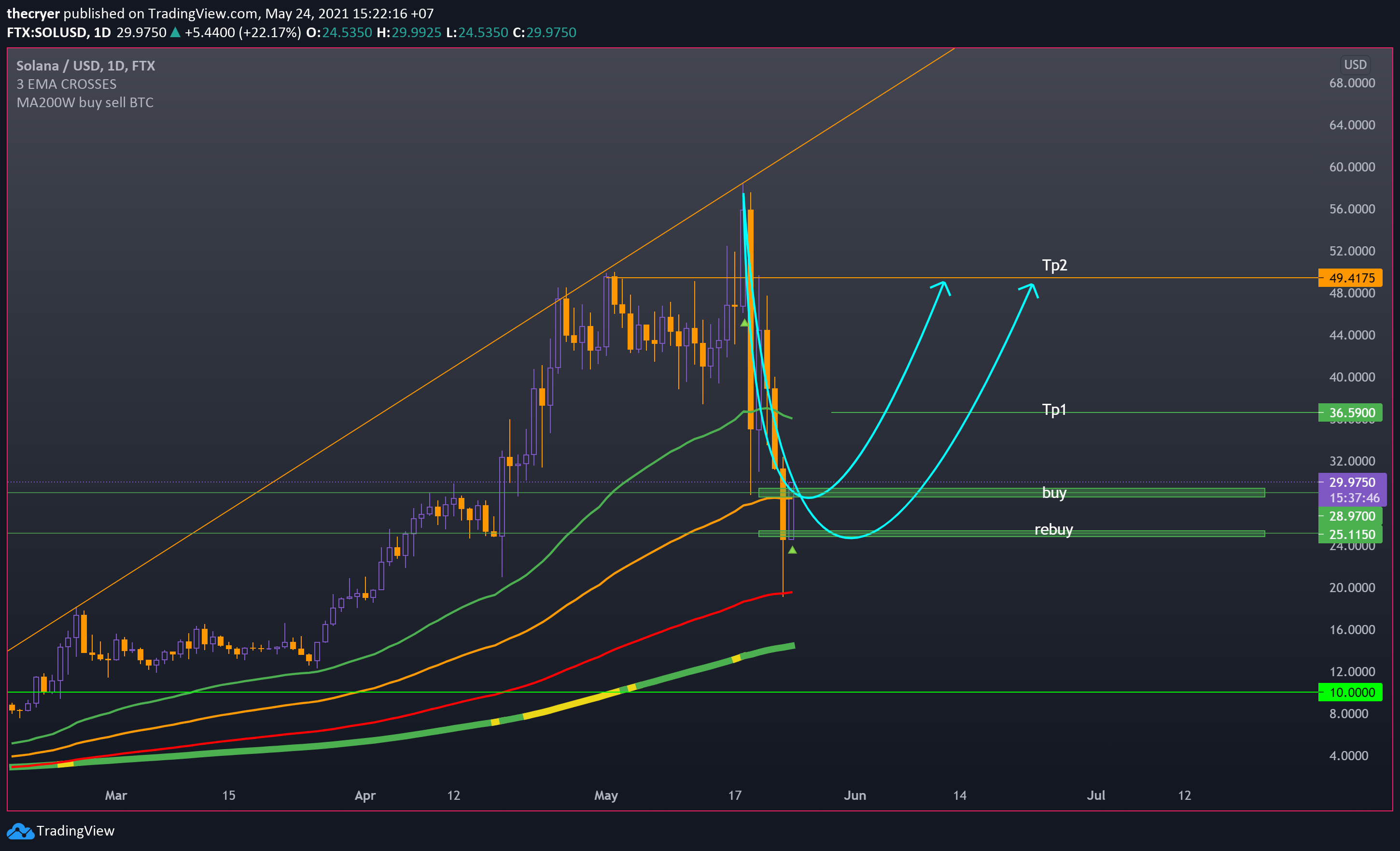Click the H:29.9925 high value in header
Viewport: 1400px width, 851px height.
click(409, 32)
